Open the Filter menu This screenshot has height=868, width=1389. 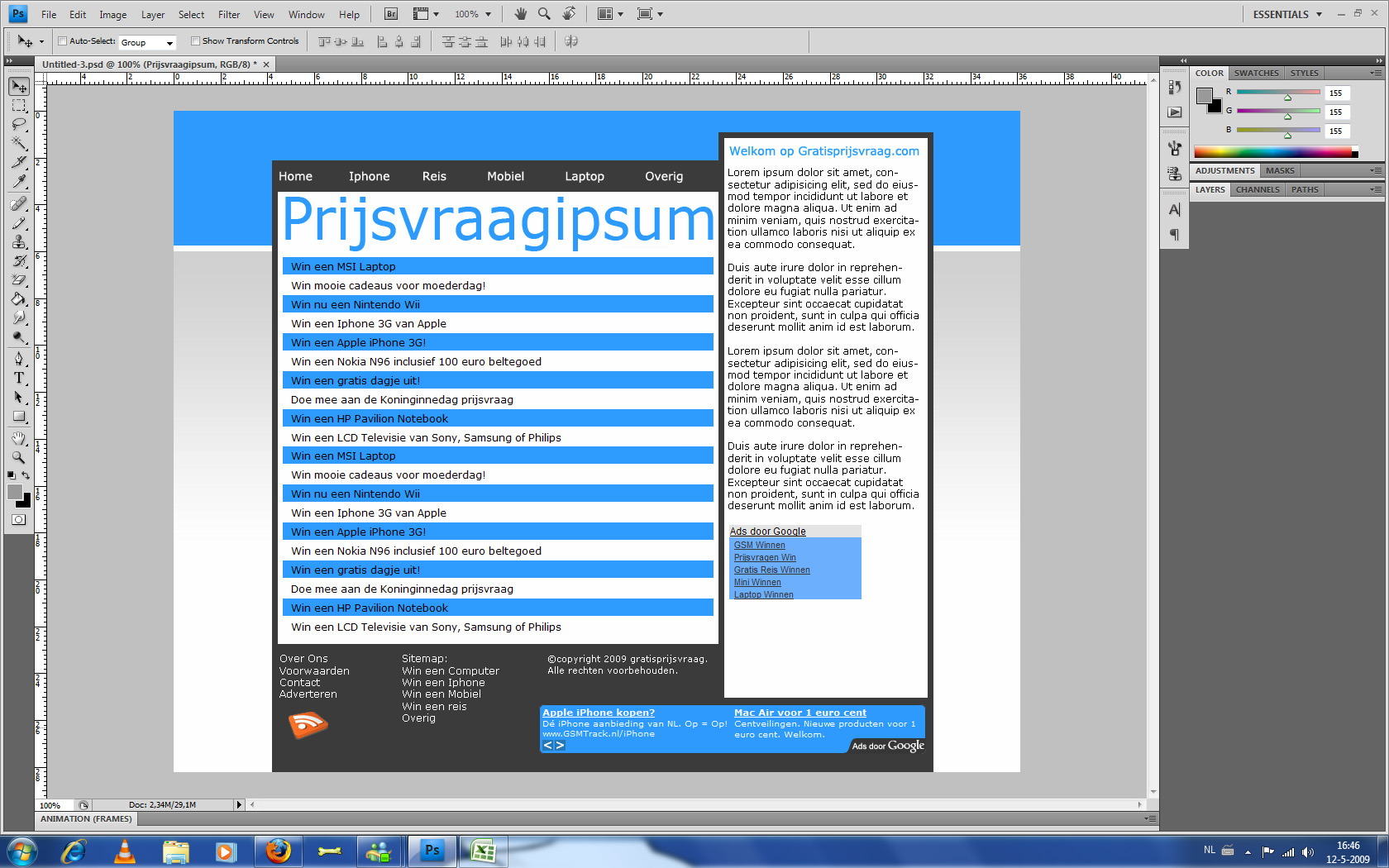pos(229,14)
